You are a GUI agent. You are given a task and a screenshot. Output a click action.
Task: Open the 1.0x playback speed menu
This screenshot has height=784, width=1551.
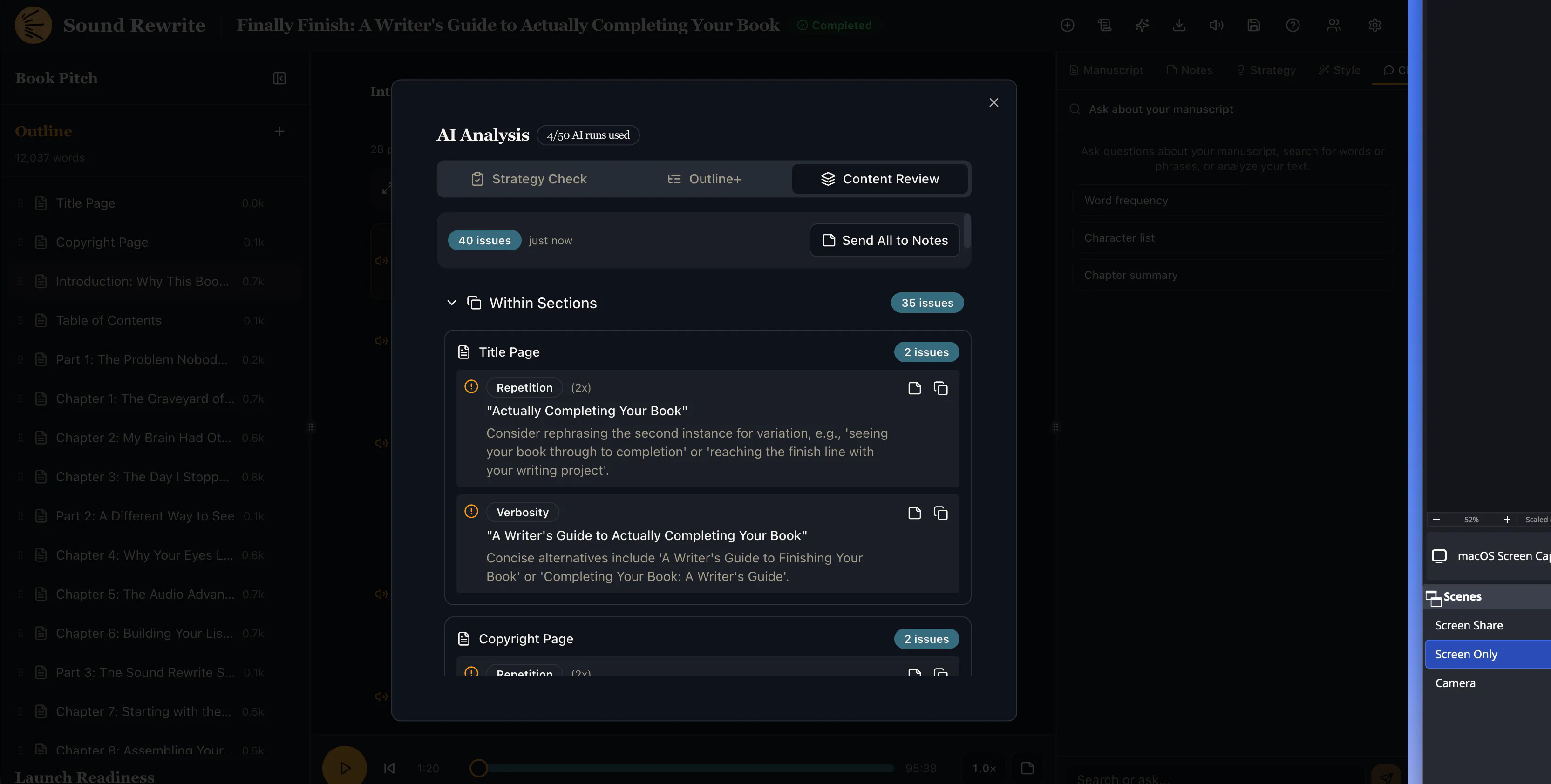click(984, 769)
